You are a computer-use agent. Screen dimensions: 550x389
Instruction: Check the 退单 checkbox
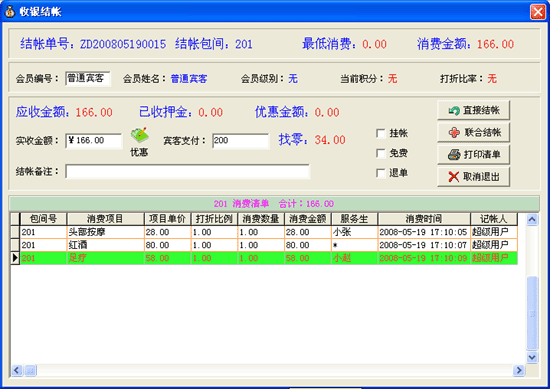pos(381,173)
